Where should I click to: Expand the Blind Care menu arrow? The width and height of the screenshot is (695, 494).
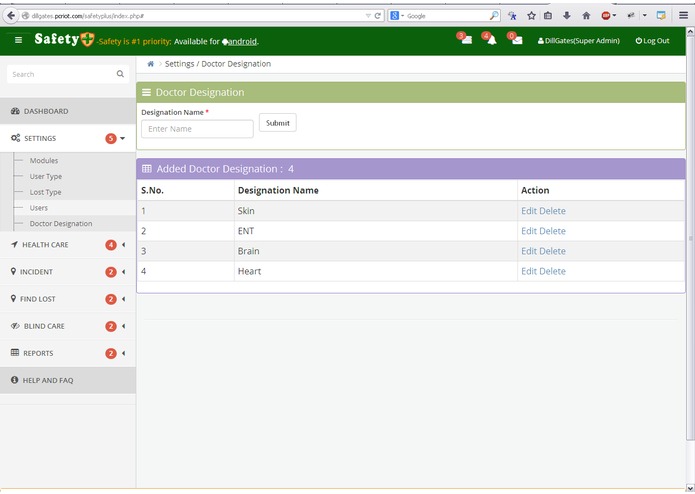point(124,326)
